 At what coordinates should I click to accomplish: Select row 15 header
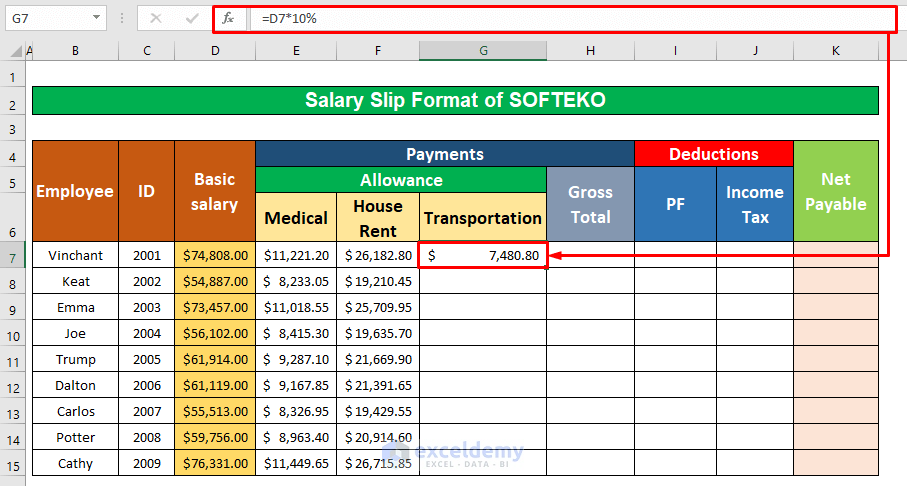12,463
